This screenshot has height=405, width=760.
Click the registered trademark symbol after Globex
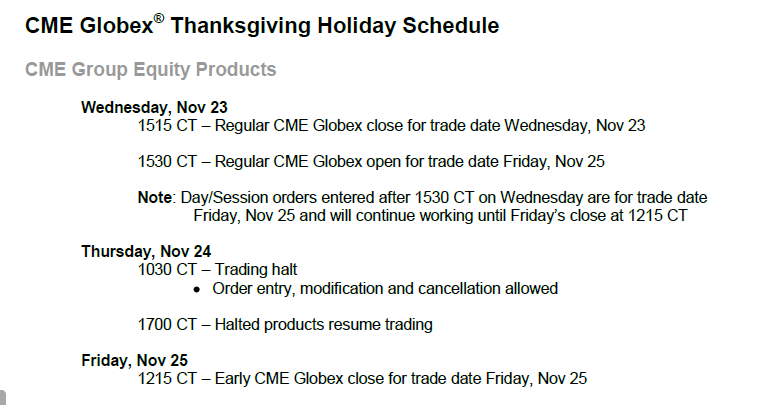(159, 18)
